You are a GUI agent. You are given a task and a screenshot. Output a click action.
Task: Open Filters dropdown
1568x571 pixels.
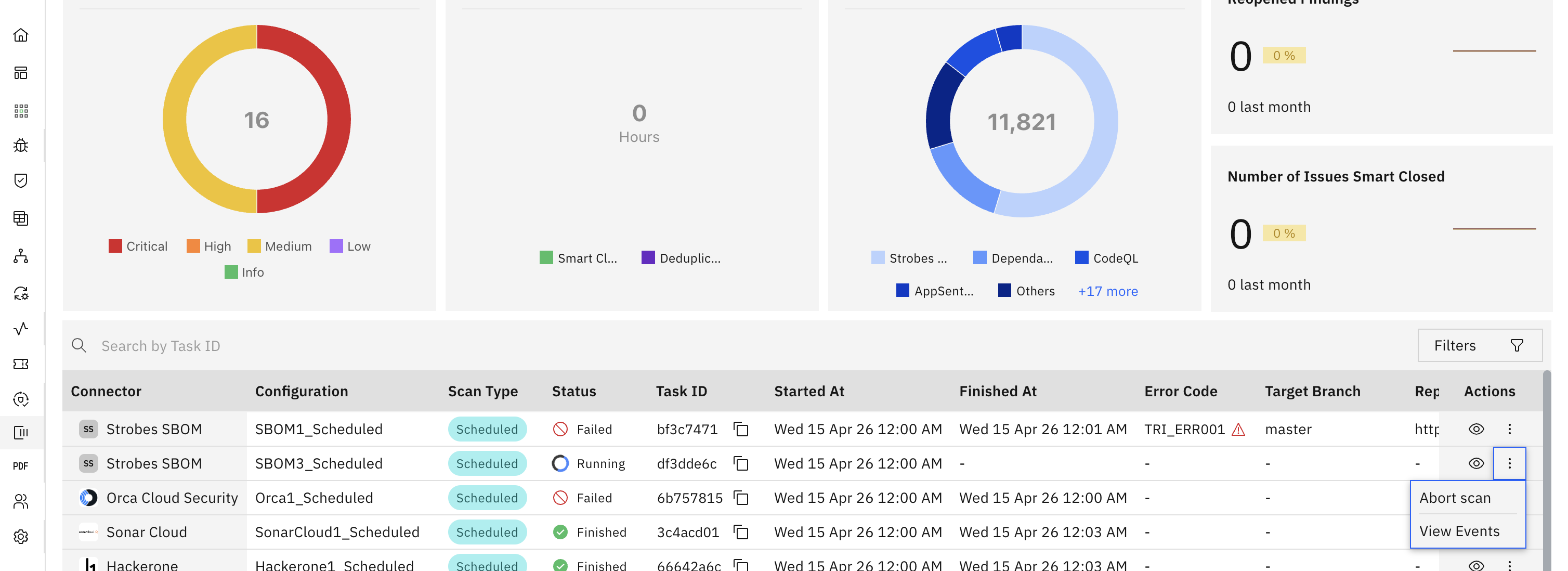pyautogui.click(x=1479, y=346)
